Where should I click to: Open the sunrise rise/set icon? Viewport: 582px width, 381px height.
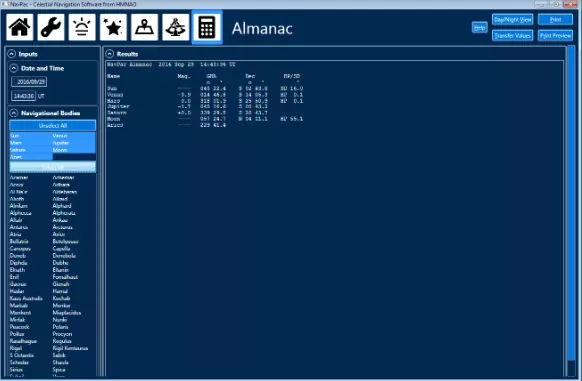82,27
